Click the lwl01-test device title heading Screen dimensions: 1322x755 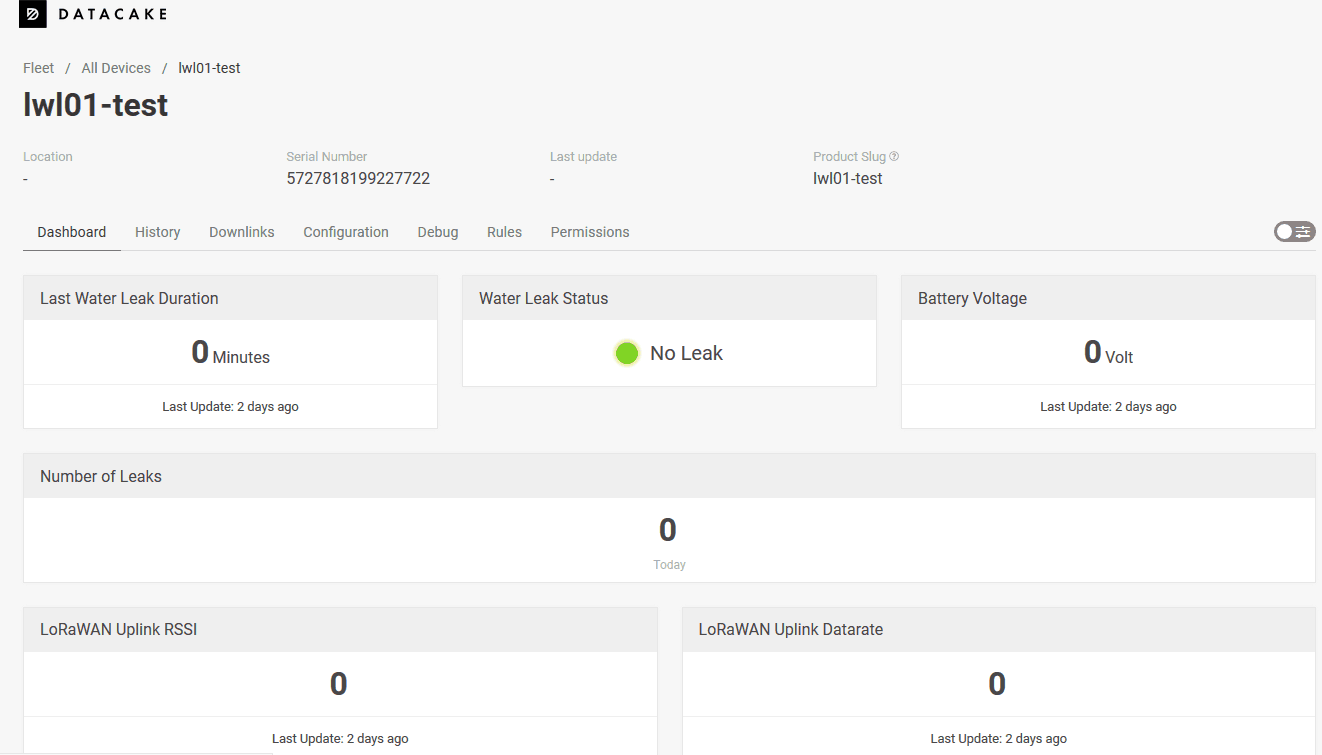pos(96,105)
